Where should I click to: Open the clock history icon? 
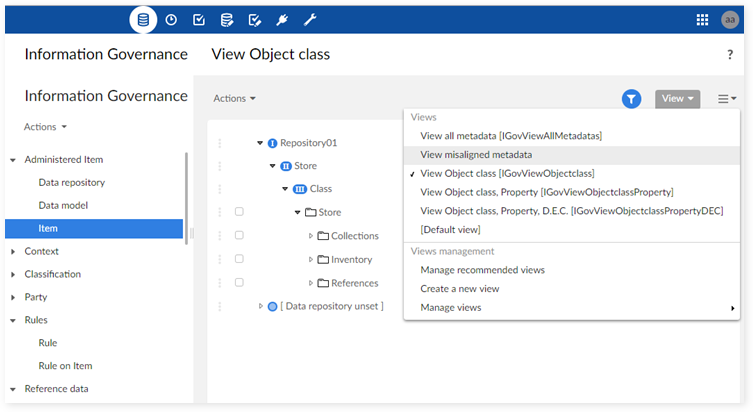point(171,19)
